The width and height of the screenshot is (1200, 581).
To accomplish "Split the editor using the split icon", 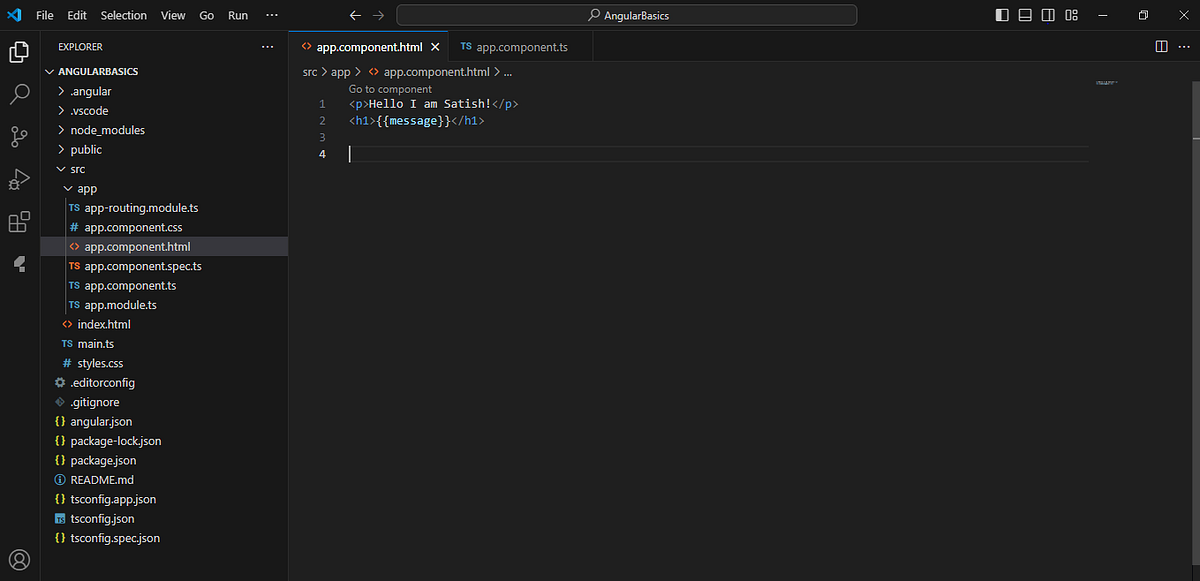I will click(x=1160, y=46).
